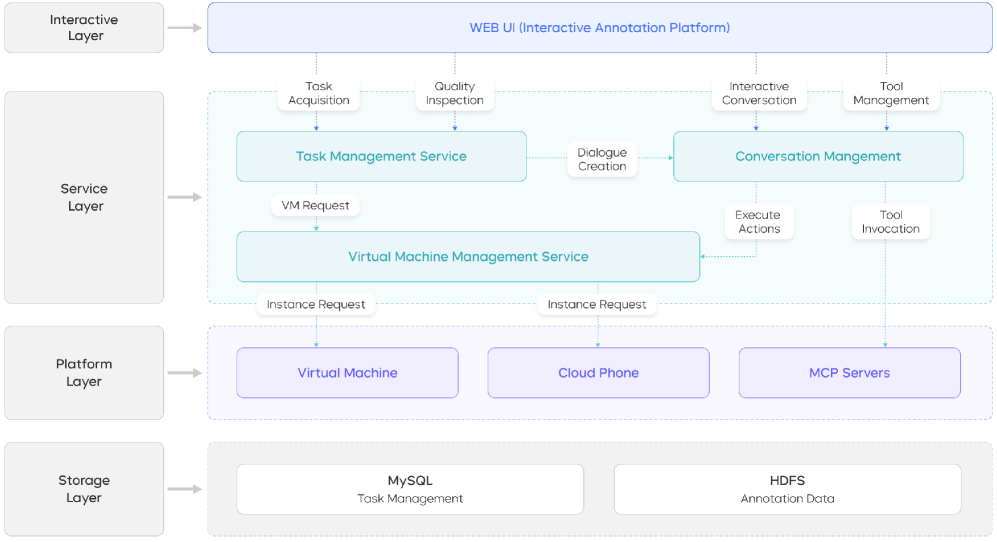Select the Task Management Service block
This screenshot has width=997, height=542.
click(x=381, y=157)
